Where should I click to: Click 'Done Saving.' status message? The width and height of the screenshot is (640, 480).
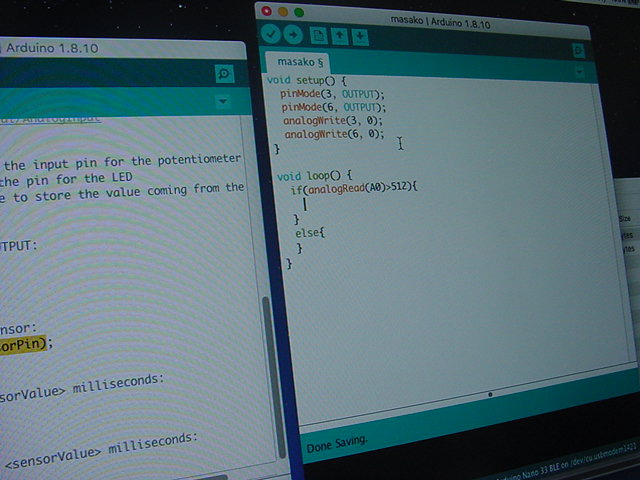(x=337, y=444)
